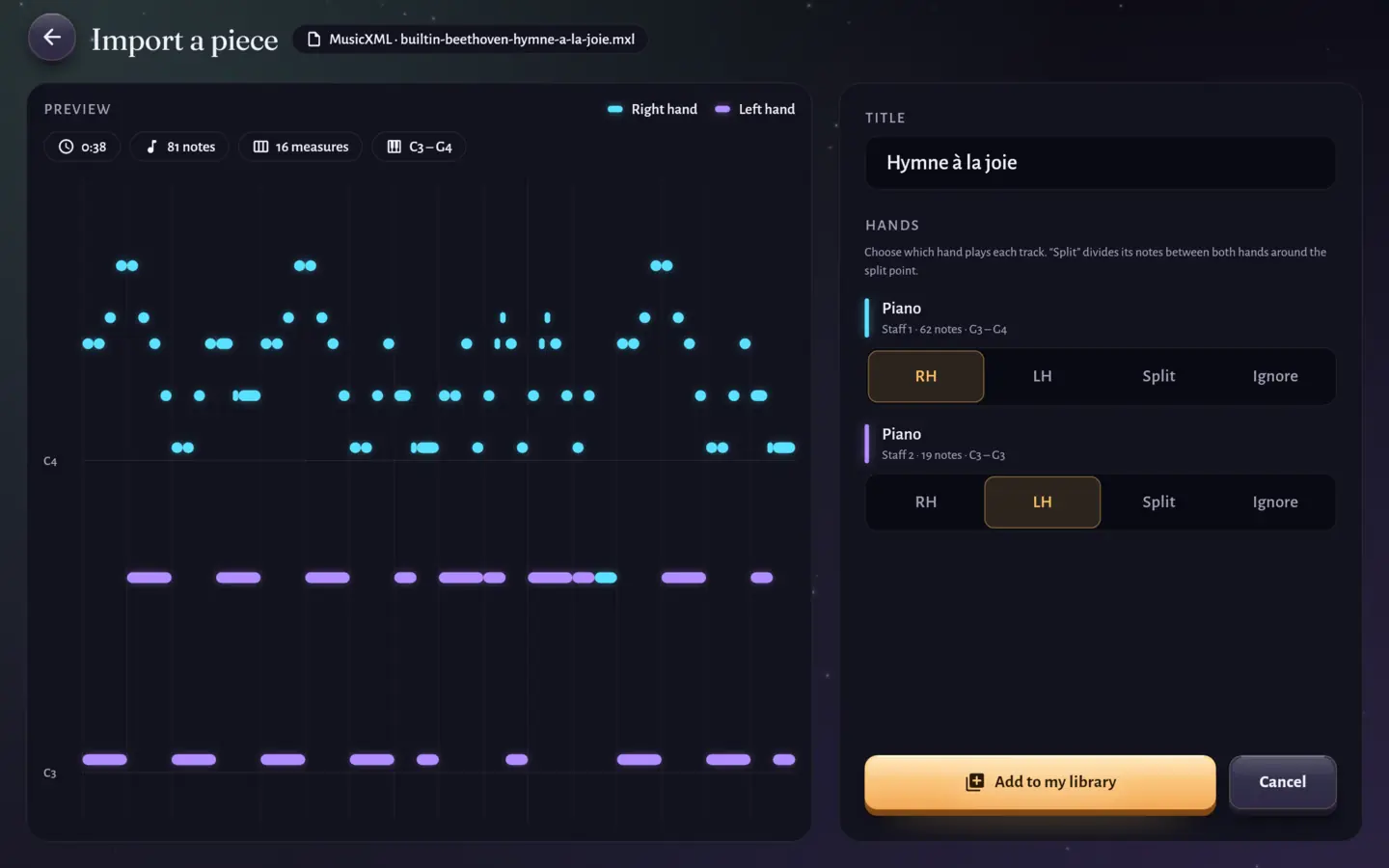Assign Staff 1 Piano to LH

click(x=1043, y=376)
